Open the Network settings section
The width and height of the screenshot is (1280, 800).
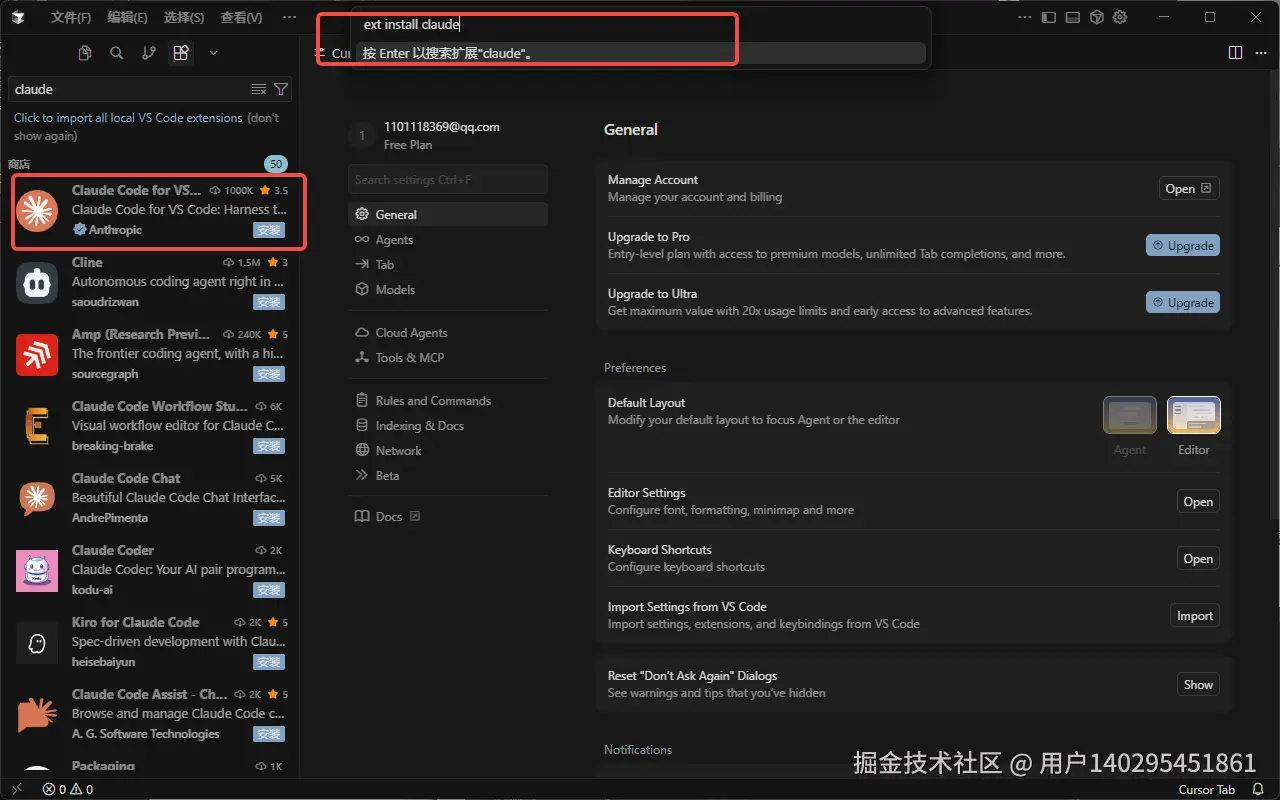(x=448, y=450)
